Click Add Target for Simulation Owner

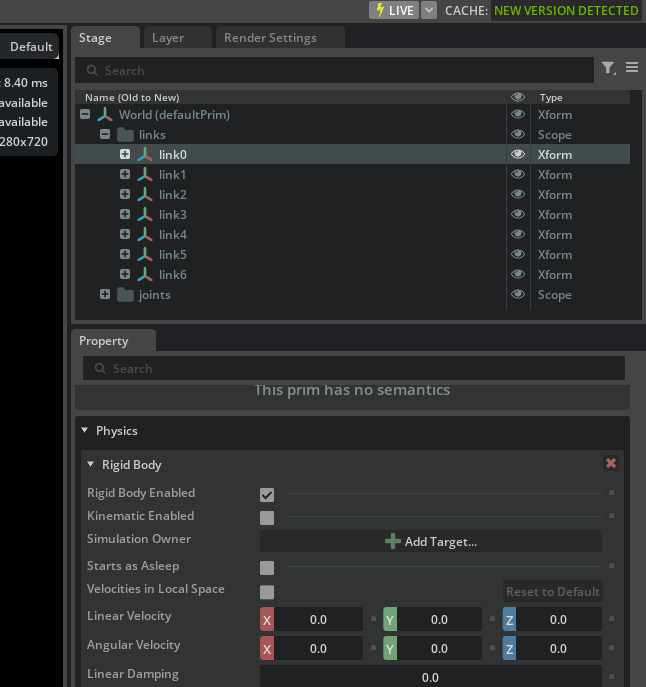[431, 542]
